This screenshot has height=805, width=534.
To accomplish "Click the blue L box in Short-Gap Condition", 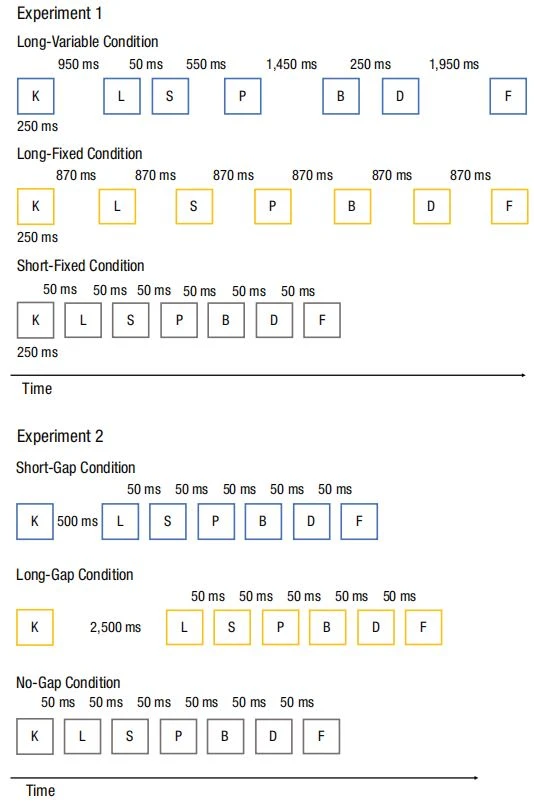I will [120, 521].
